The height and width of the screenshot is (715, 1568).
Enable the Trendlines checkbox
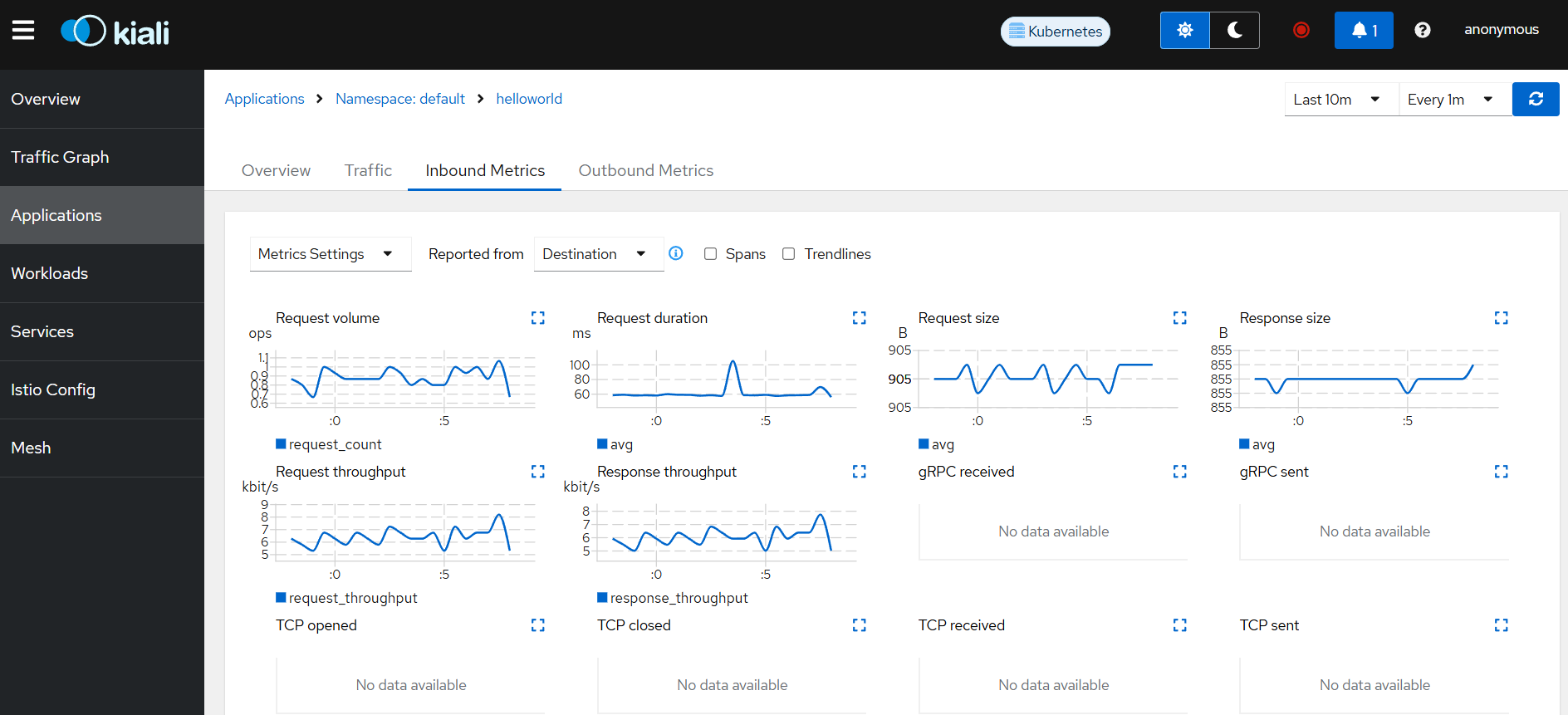pos(789,254)
